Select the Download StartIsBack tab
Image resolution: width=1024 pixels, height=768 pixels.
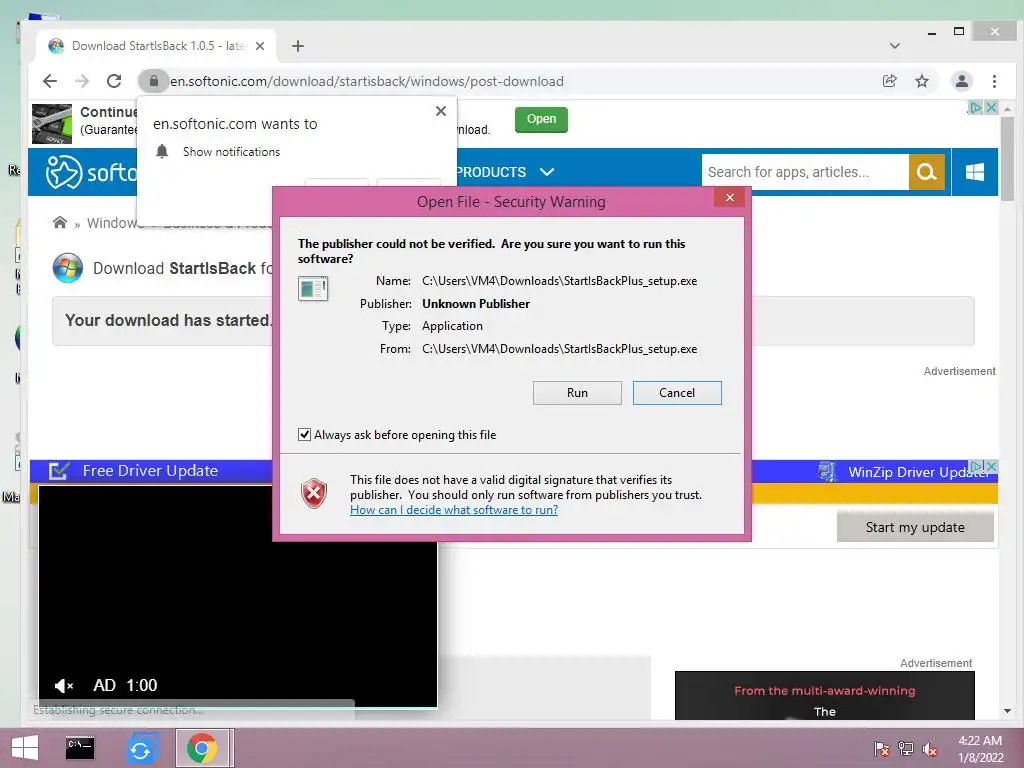coord(155,46)
